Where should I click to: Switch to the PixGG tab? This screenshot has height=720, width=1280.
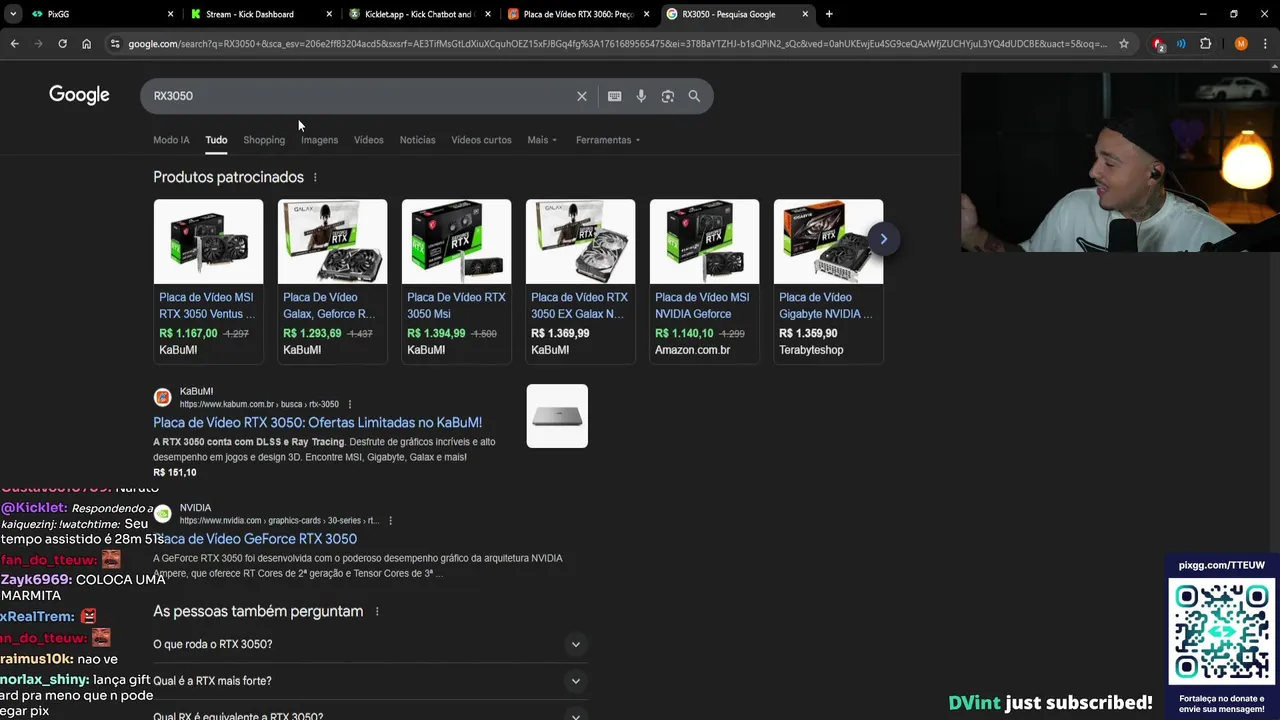pyautogui.click(x=100, y=14)
